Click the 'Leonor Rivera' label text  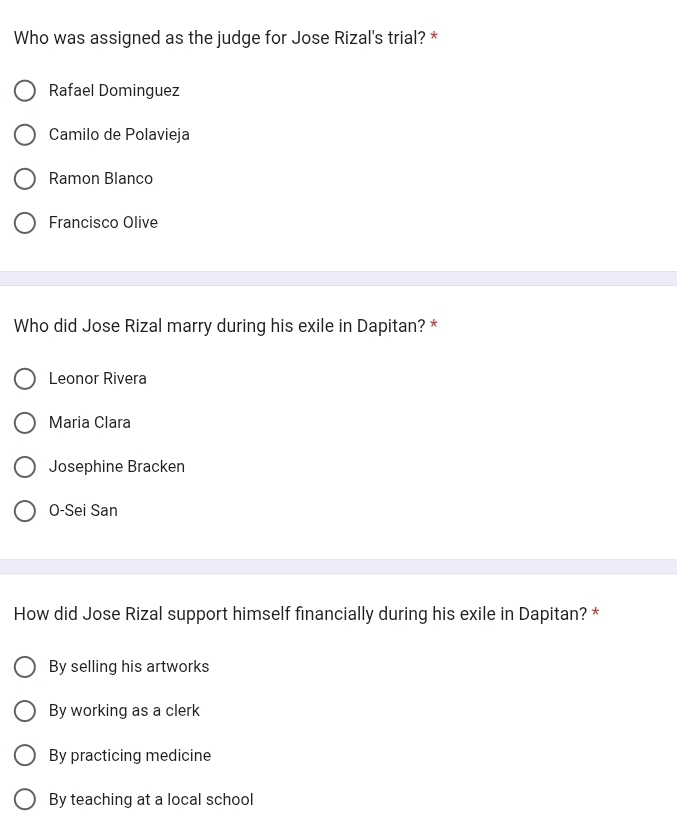pyautogui.click(x=98, y=379)
